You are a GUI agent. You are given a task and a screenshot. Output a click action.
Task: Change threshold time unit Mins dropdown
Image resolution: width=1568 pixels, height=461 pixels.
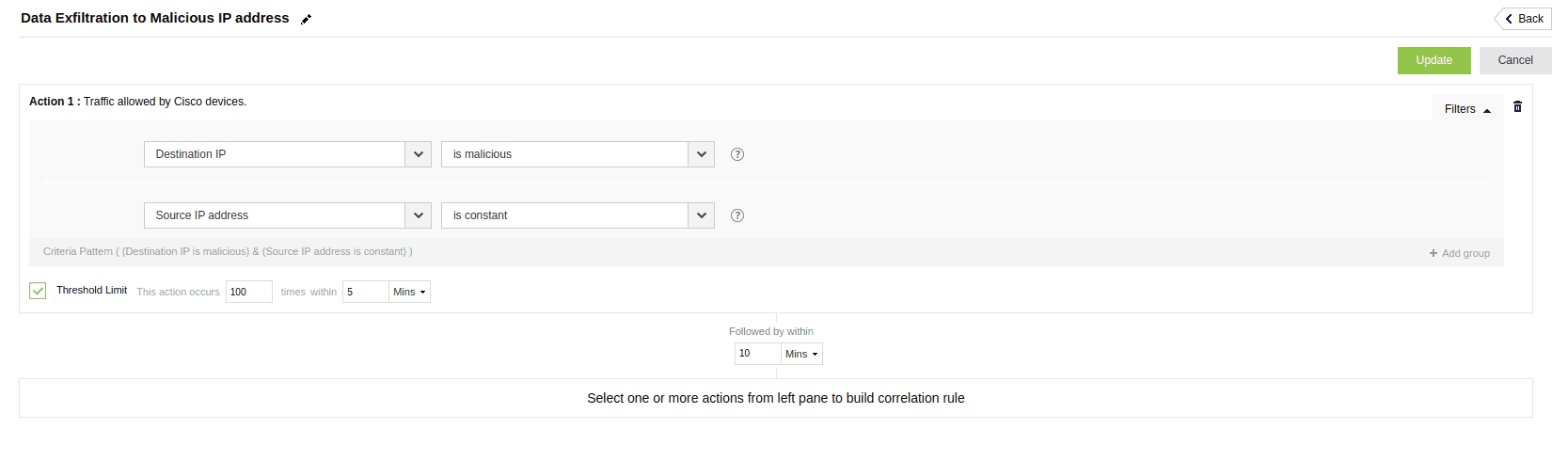(409, 292)
